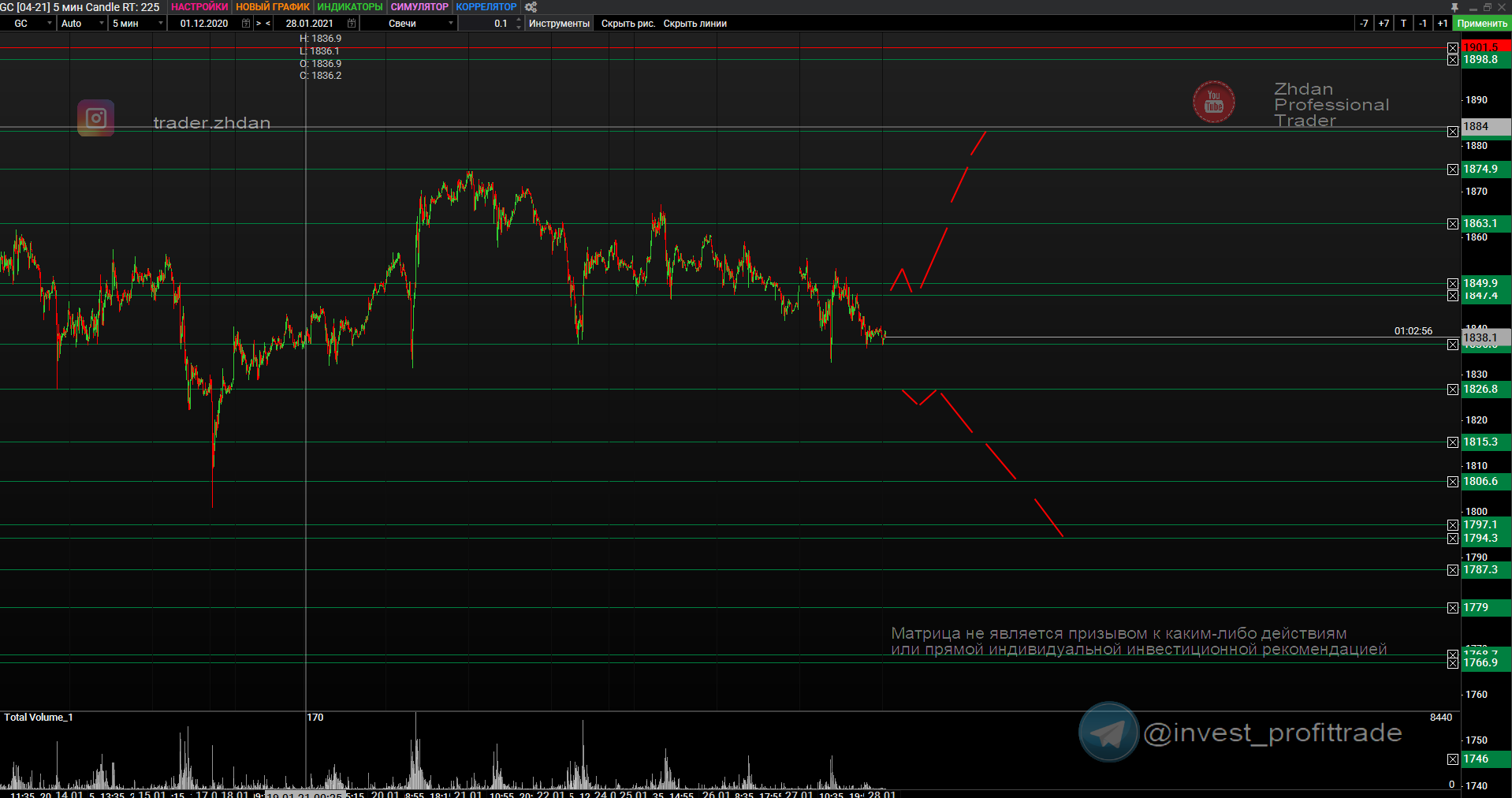Remove the 1863.1 level line
This screenshot has height=798, width=1512.
[1453, 224]
